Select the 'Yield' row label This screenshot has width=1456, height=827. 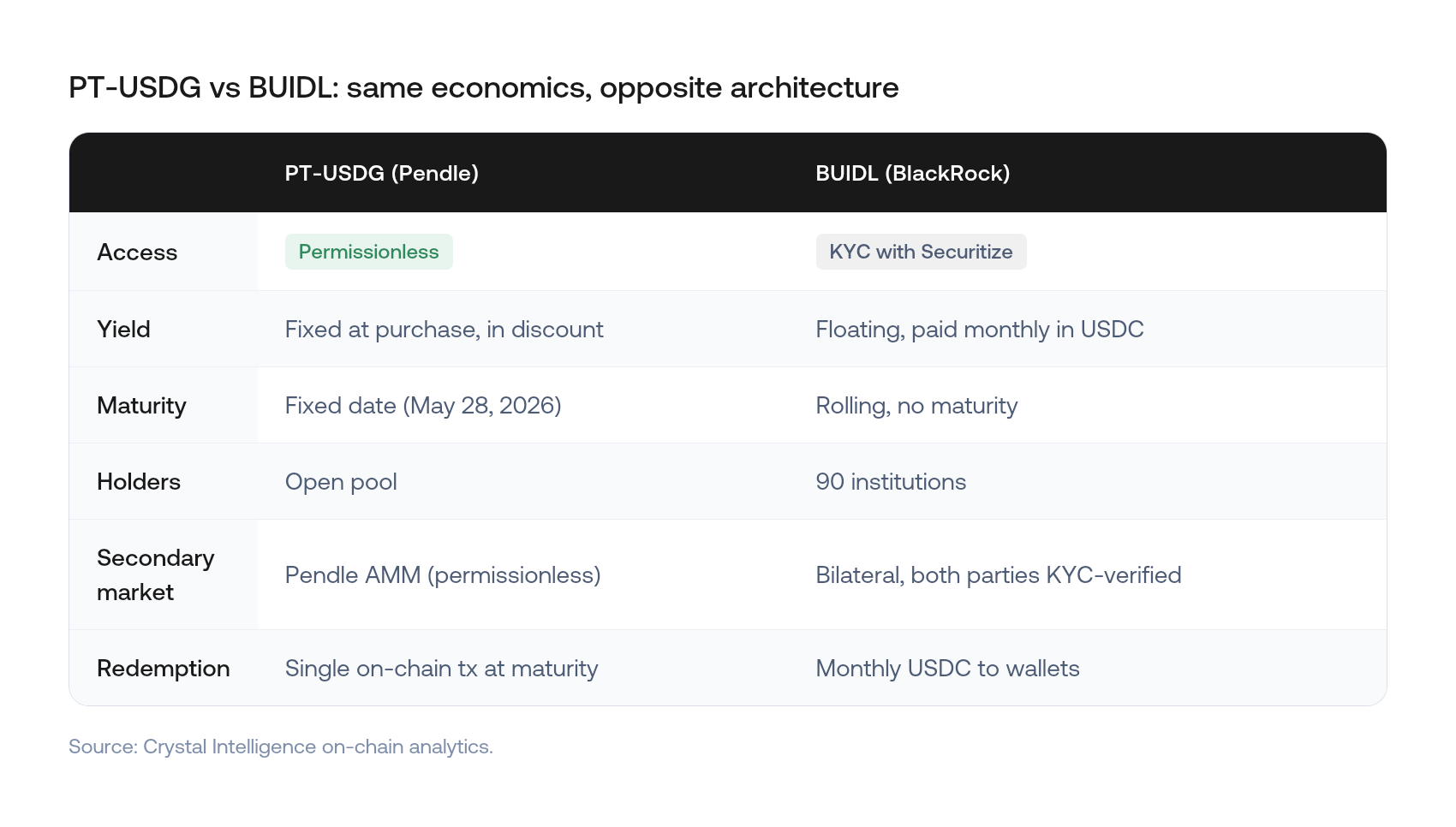click(x=123, y=329)
